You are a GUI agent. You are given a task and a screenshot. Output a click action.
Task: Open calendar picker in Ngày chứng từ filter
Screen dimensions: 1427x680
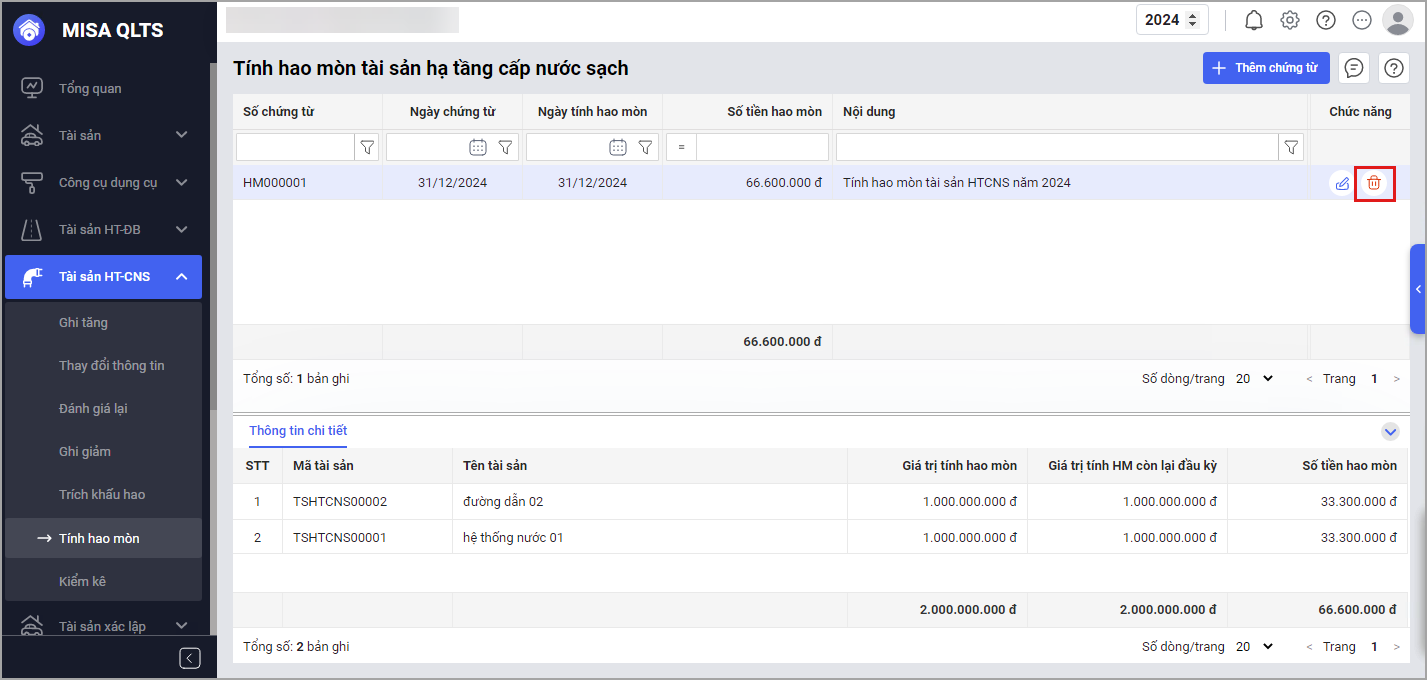(x=478, y=147)
